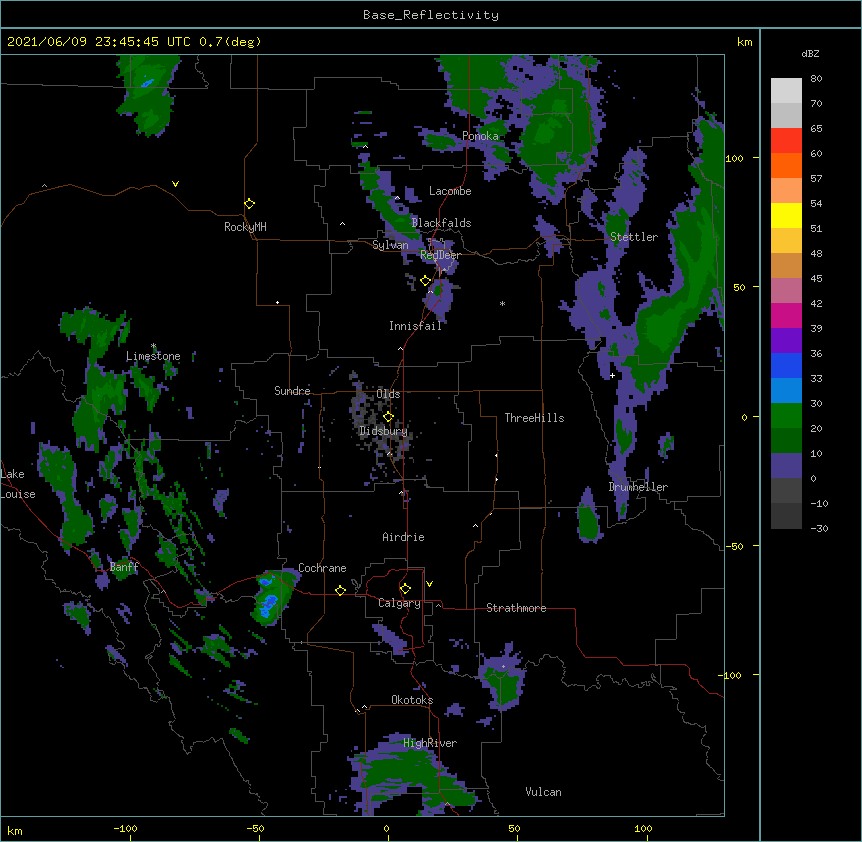Select the darkest gray swatch for -10 dBZ
Viewport: 862px width, 842px height.
pyautogui.click(x=786, y=516)
